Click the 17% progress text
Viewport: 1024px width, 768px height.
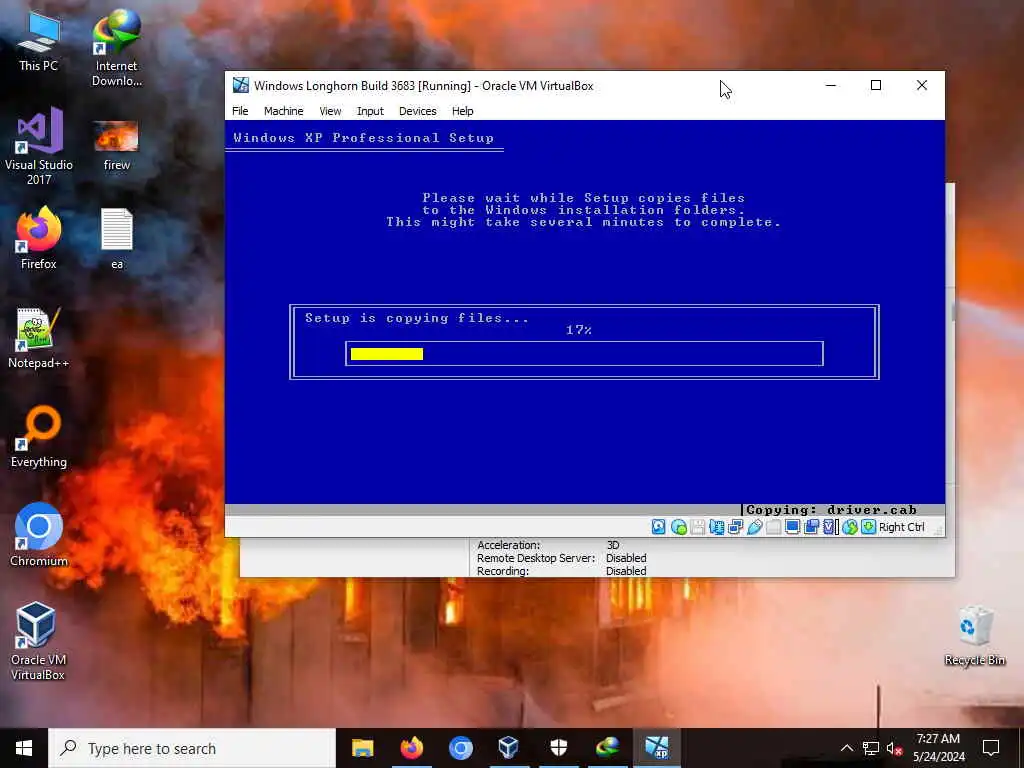pyautogui.click(x=579, y=330)
